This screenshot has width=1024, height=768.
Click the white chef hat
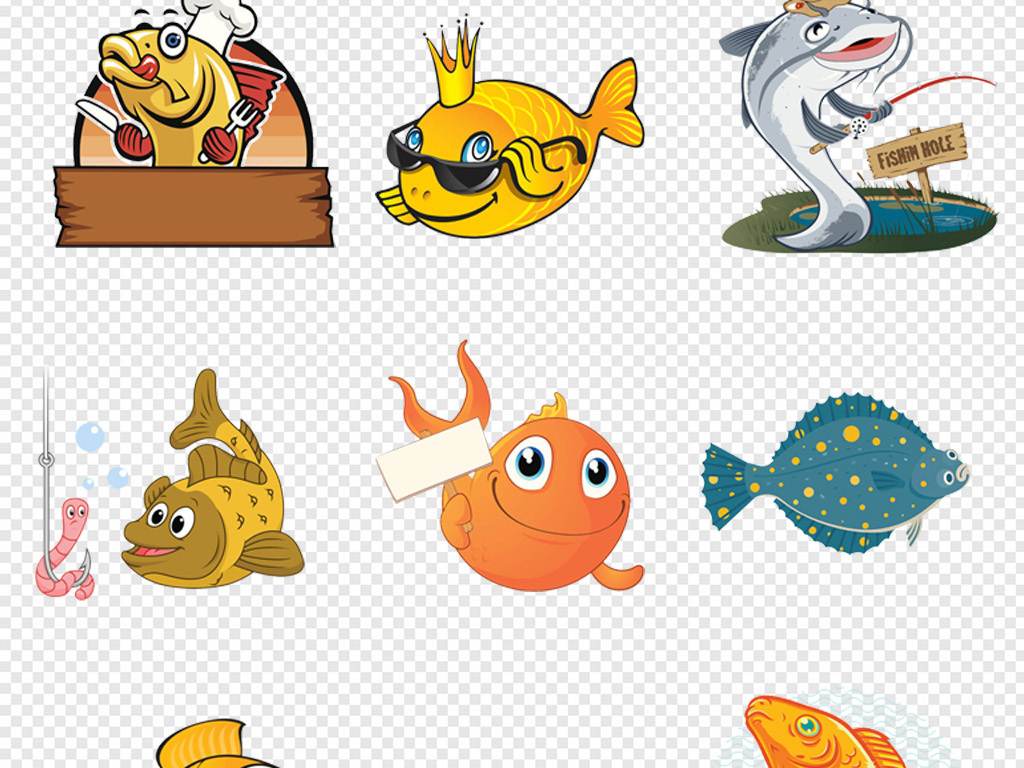pyautogui.click(x=219, y=24)
